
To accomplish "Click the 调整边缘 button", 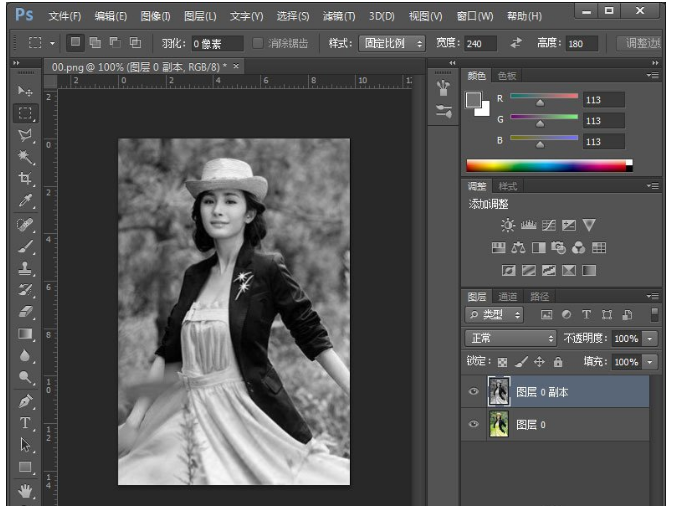I will (x=640, y=44).
